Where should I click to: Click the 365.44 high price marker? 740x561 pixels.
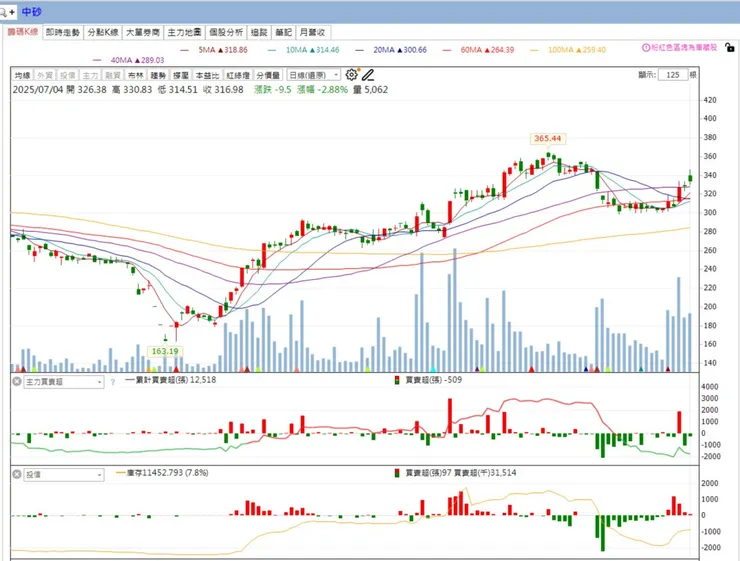[x=547, y=138]
